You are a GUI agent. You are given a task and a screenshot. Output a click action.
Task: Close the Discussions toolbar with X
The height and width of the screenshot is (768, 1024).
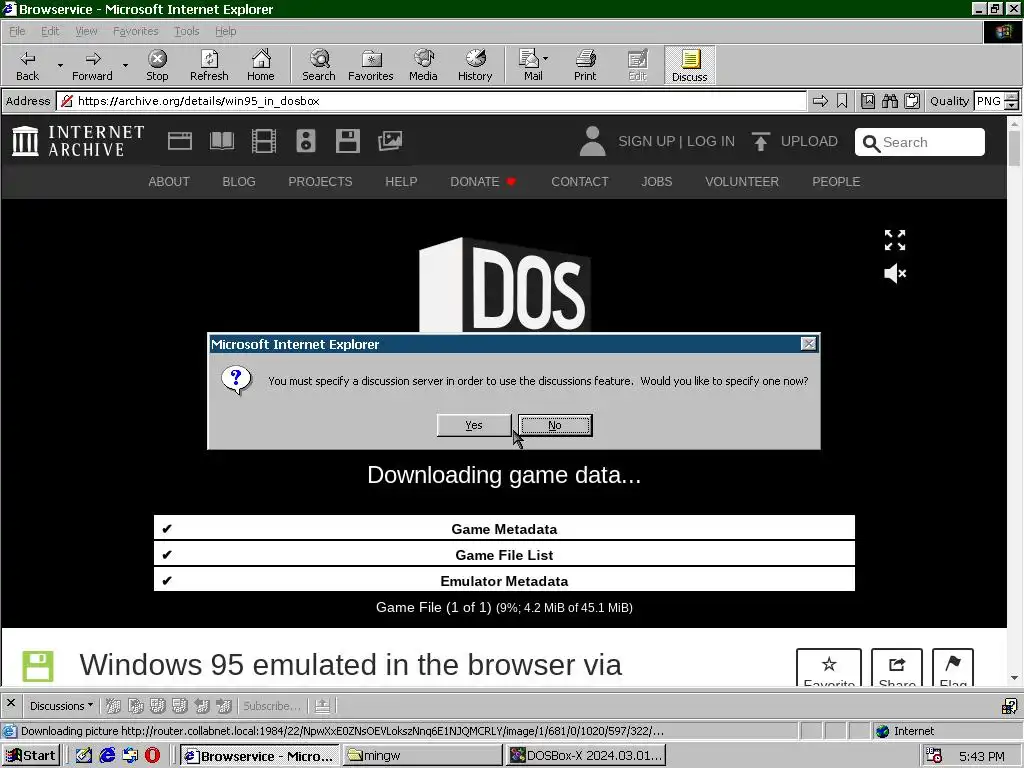10,704
